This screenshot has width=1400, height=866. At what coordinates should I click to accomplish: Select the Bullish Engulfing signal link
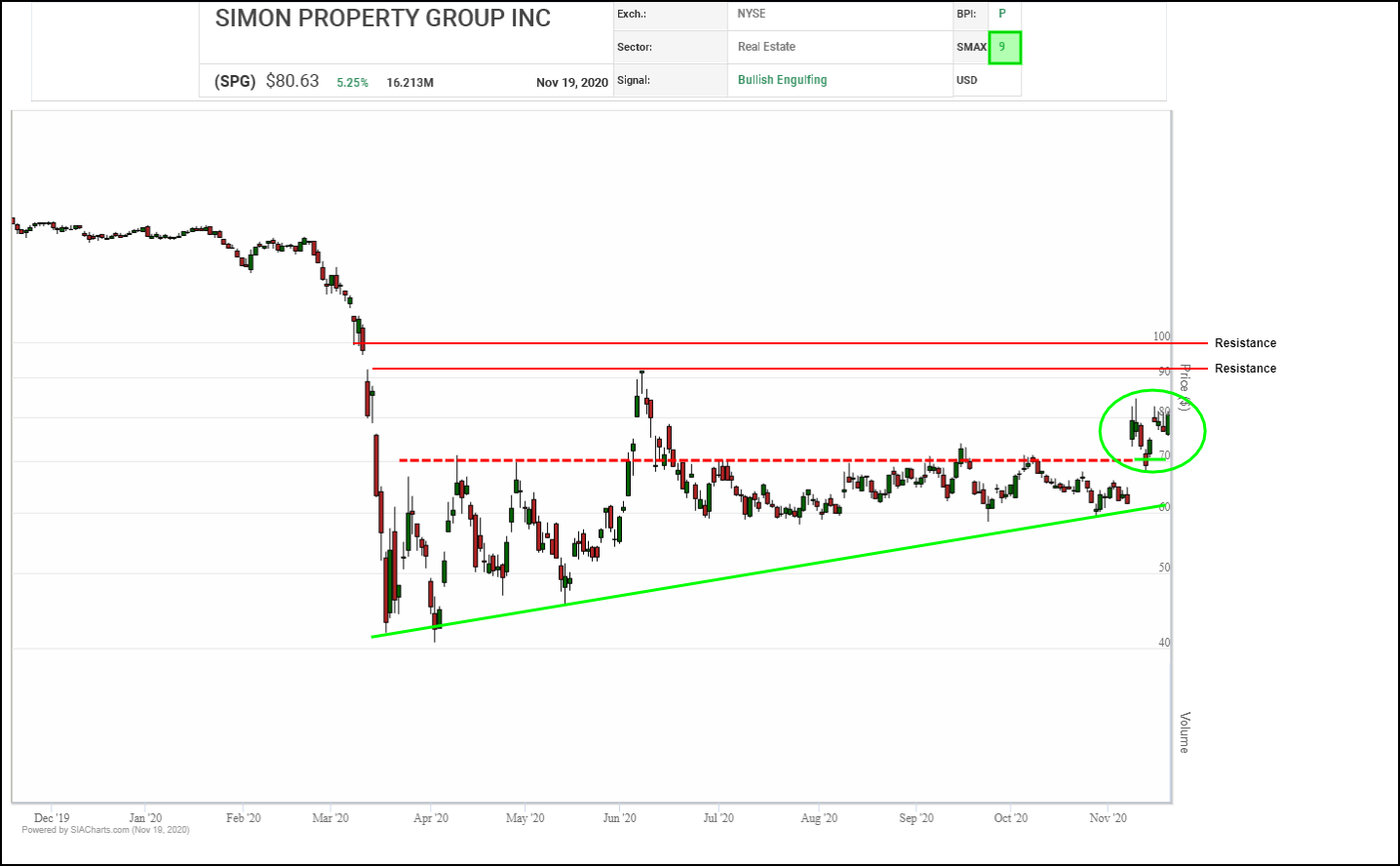(782, 80)
